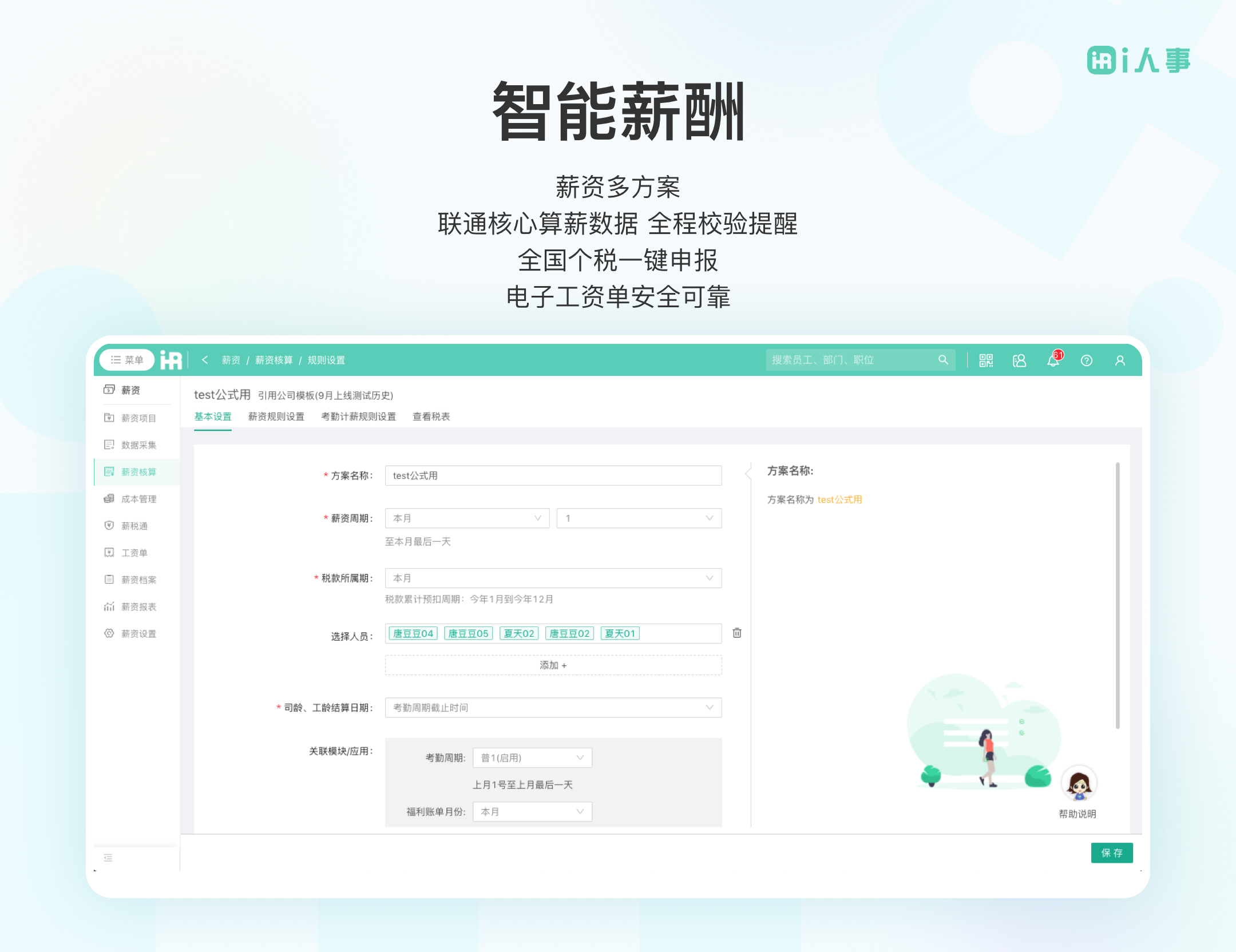
Task: Click the 薪税通 shield icon
Action: 109,525
